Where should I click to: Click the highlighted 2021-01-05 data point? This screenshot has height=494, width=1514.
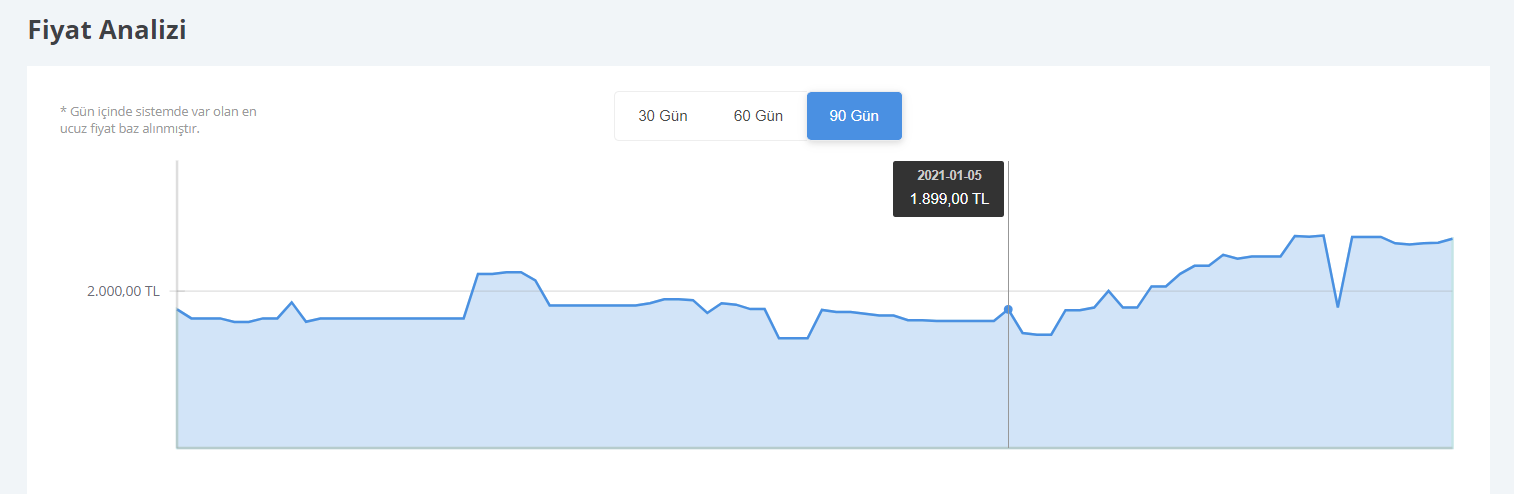(x=1008, y=309)
